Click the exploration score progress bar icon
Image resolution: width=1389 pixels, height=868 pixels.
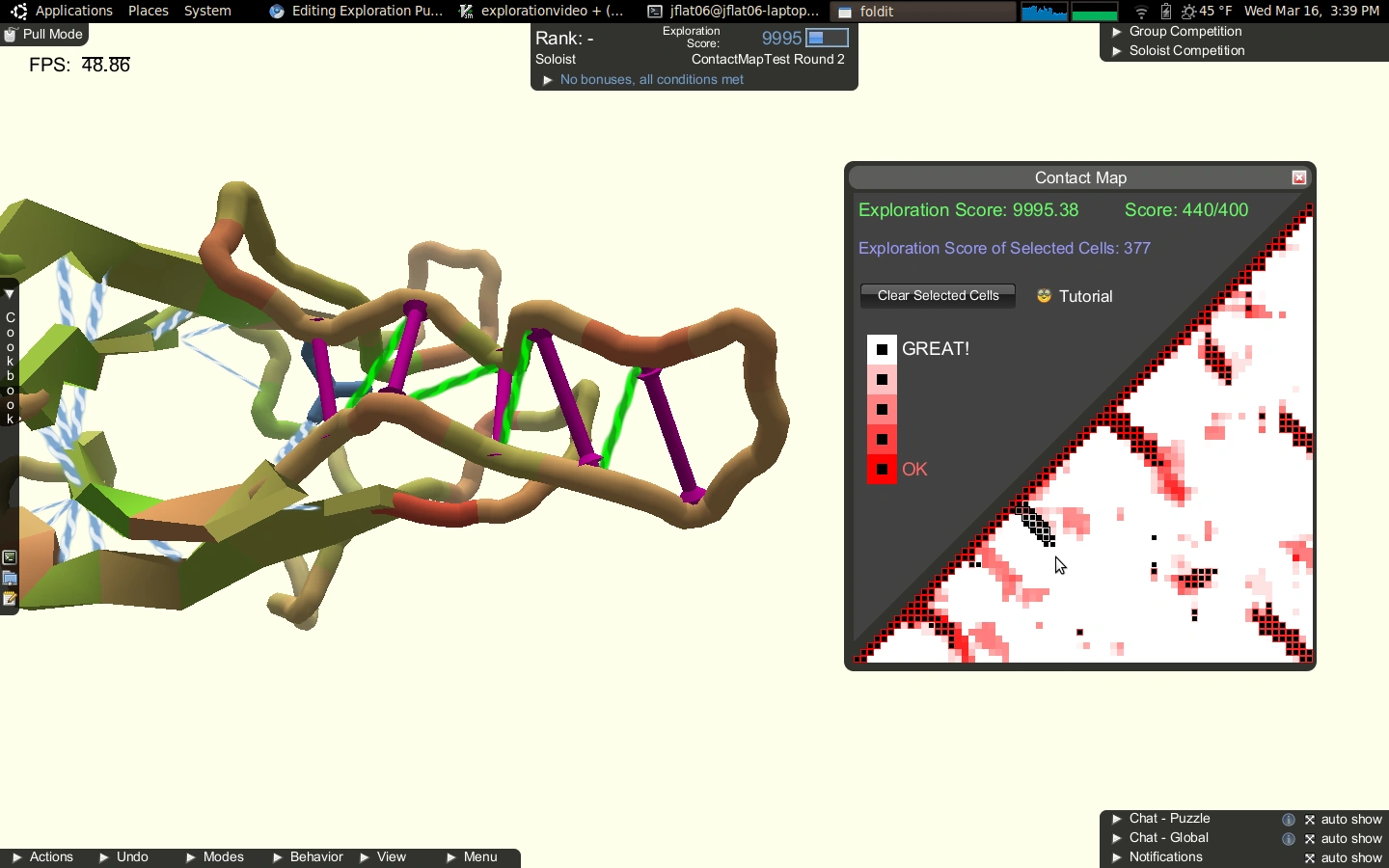(x=828, y=38)
